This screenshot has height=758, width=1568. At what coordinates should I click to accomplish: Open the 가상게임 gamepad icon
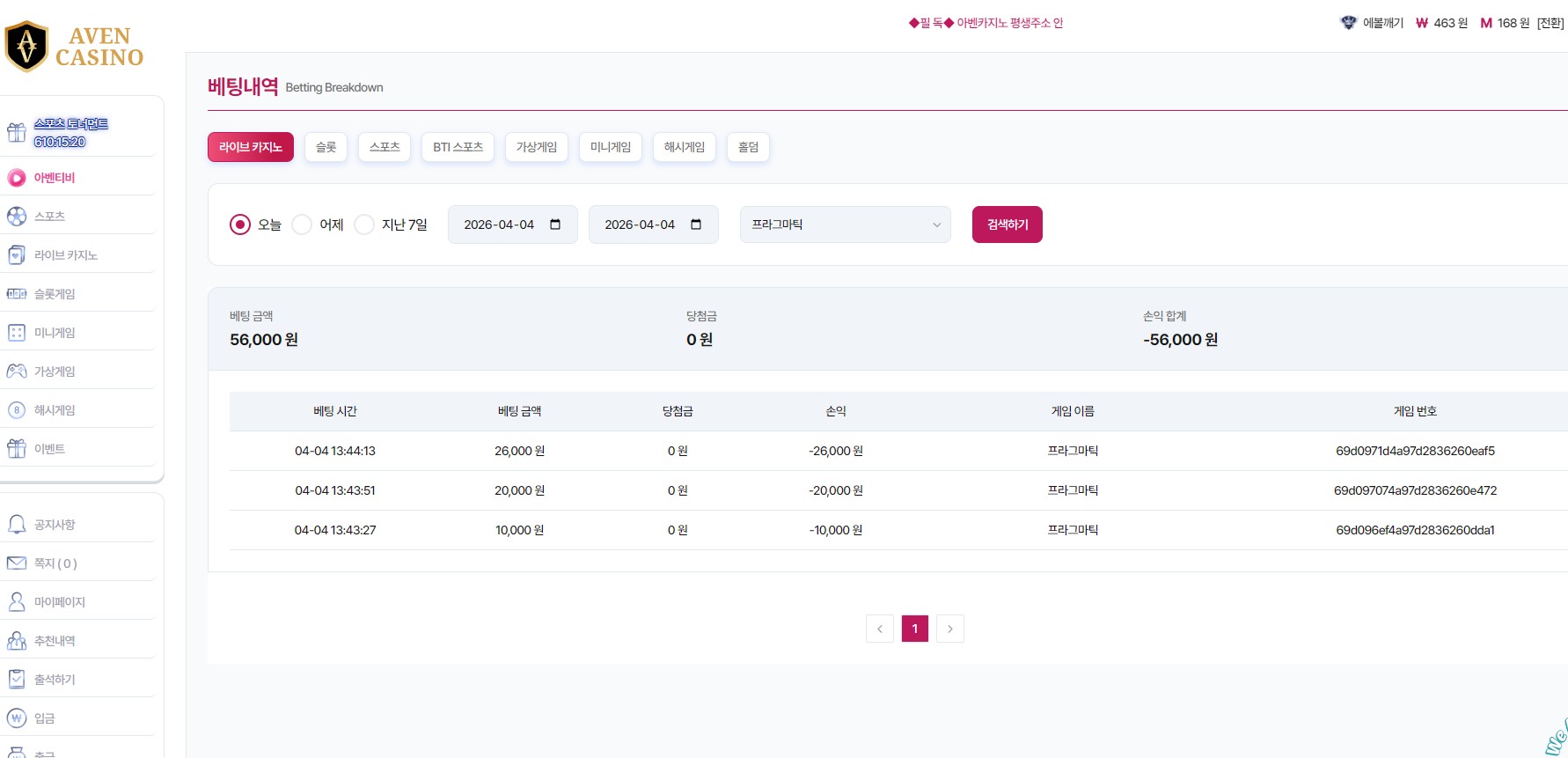[17, 372]
